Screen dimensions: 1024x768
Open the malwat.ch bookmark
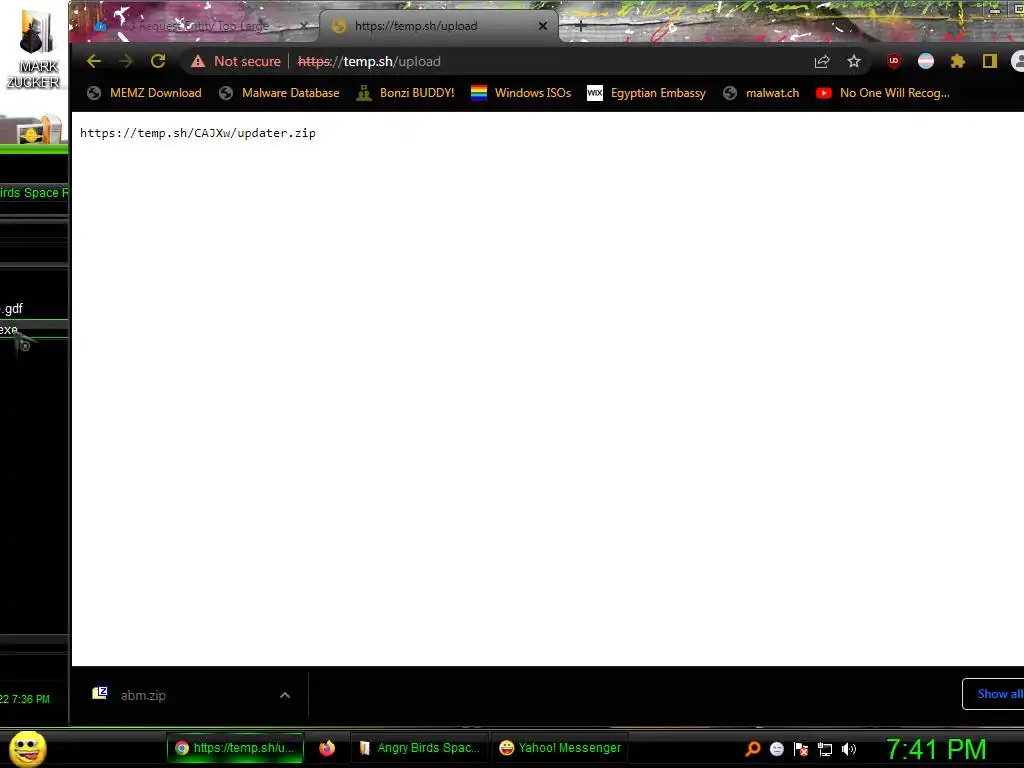click(x=761, y=93)
